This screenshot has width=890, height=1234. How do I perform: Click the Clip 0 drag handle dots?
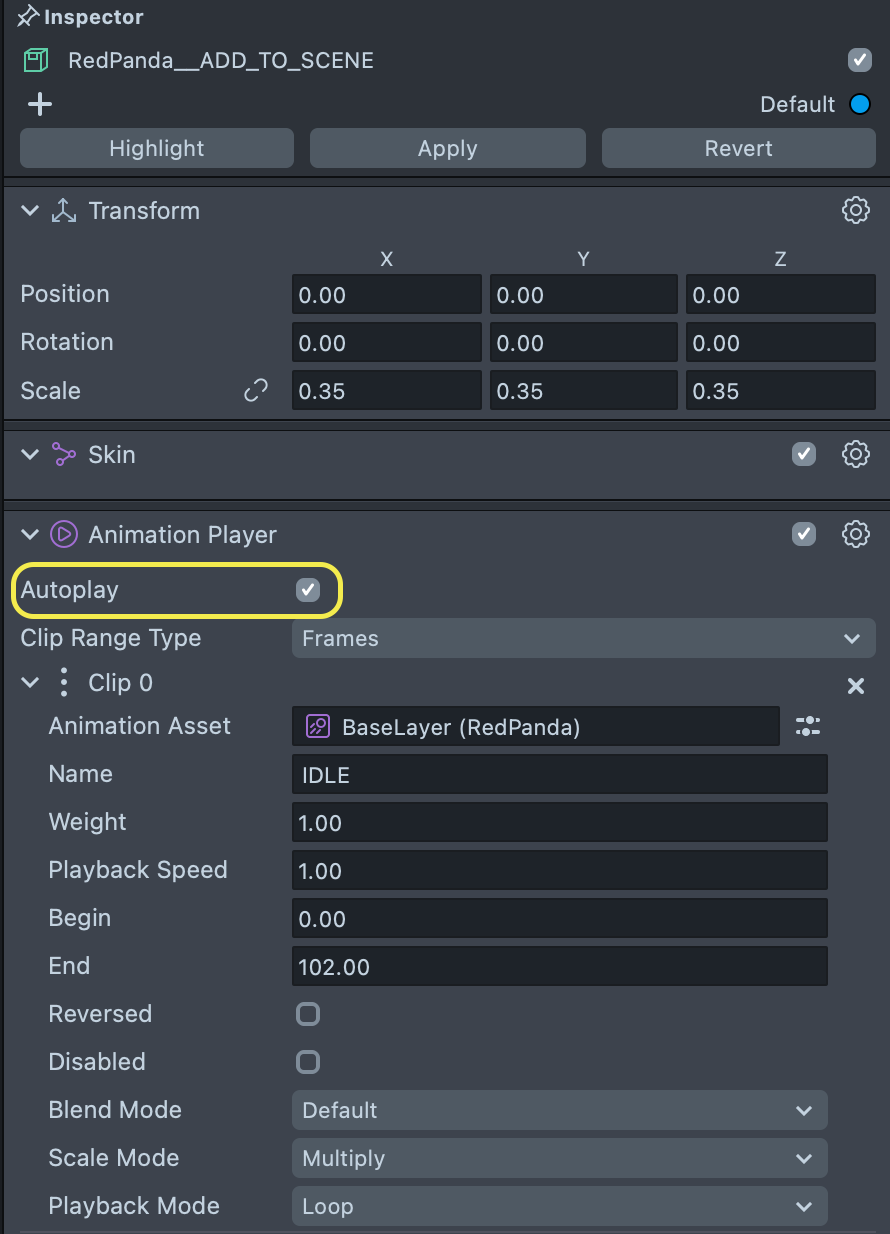pyautogui.click(x=64, y=683)
